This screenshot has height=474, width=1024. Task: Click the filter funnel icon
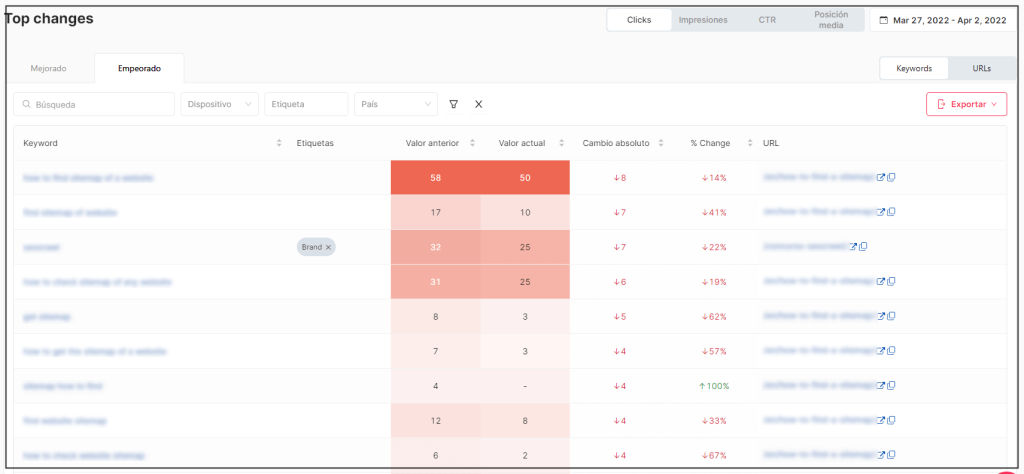tap(454, 104)
